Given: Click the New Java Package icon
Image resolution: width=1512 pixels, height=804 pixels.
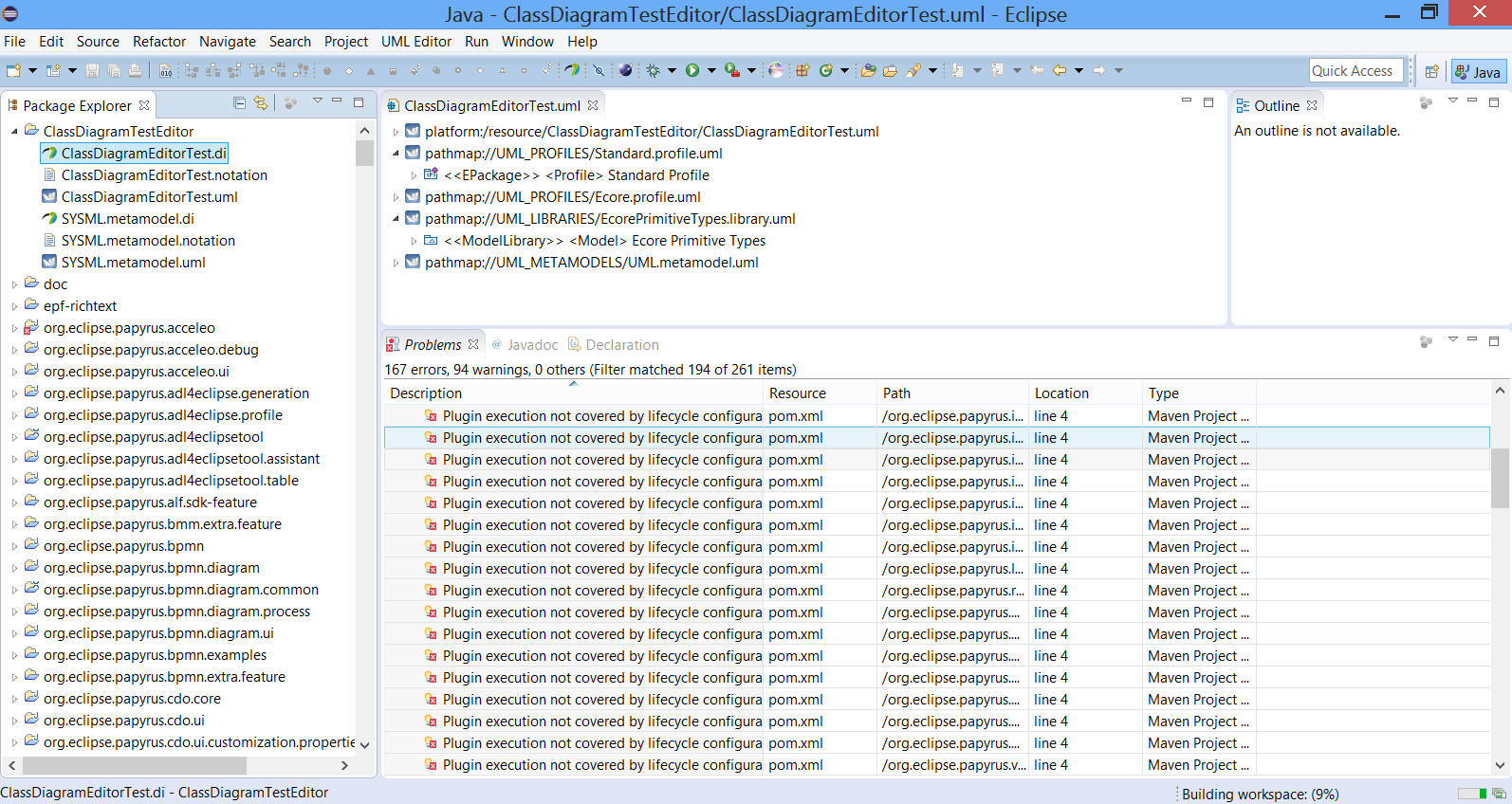Looking at the screenshot, I should click(802, 70).
